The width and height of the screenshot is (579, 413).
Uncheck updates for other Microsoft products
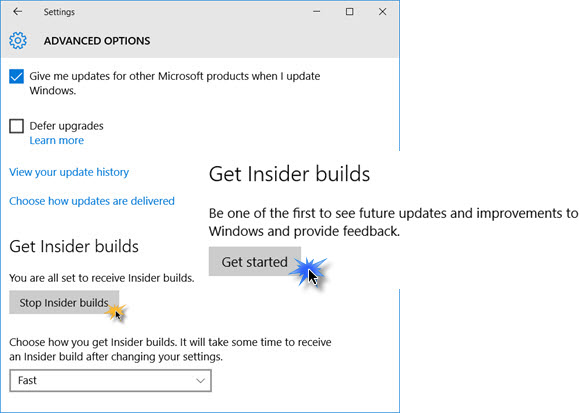point(16,76)
